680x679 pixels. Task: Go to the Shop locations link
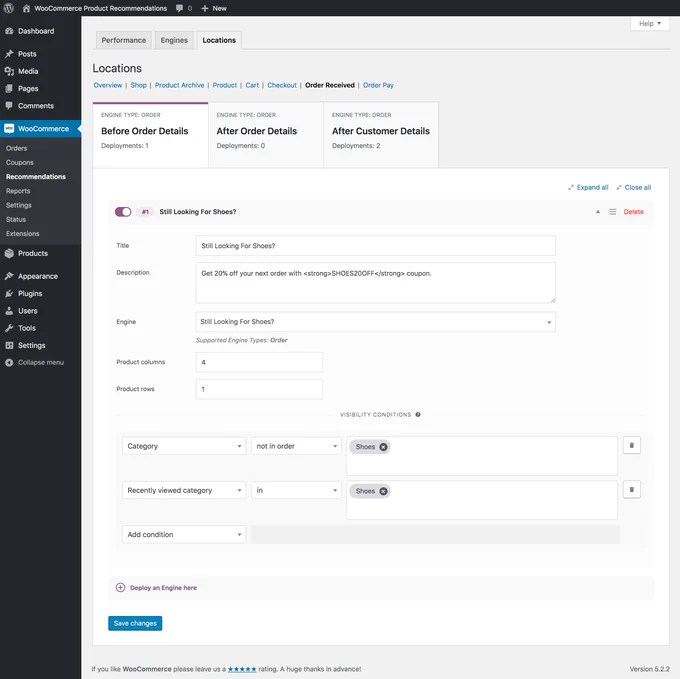click(138, 85)
